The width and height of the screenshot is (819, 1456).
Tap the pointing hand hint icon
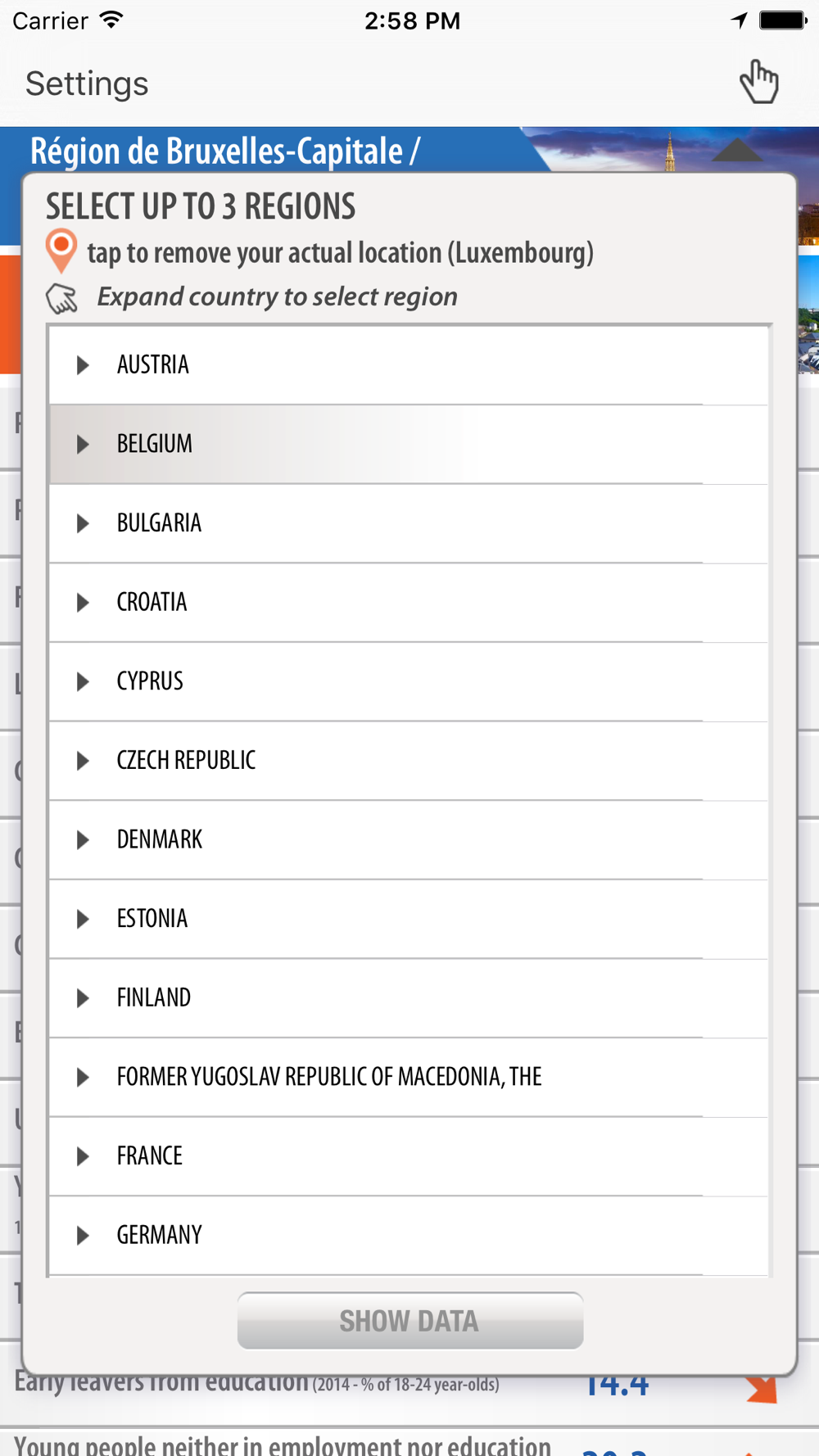[62, 298]
